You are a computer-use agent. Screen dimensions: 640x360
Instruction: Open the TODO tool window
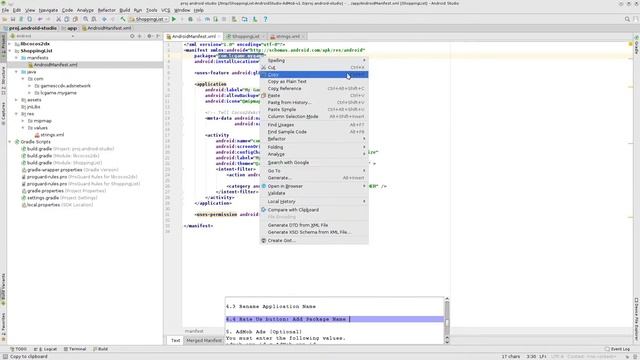(18, 349)
